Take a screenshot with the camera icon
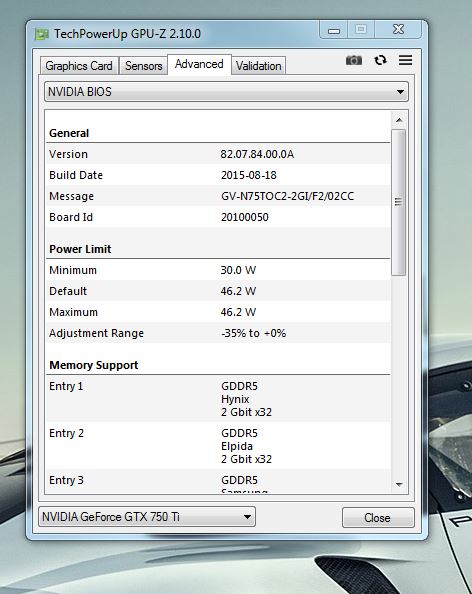Image resolution: width=472 pixels, height=594 pixels. (x=354, y=60)
